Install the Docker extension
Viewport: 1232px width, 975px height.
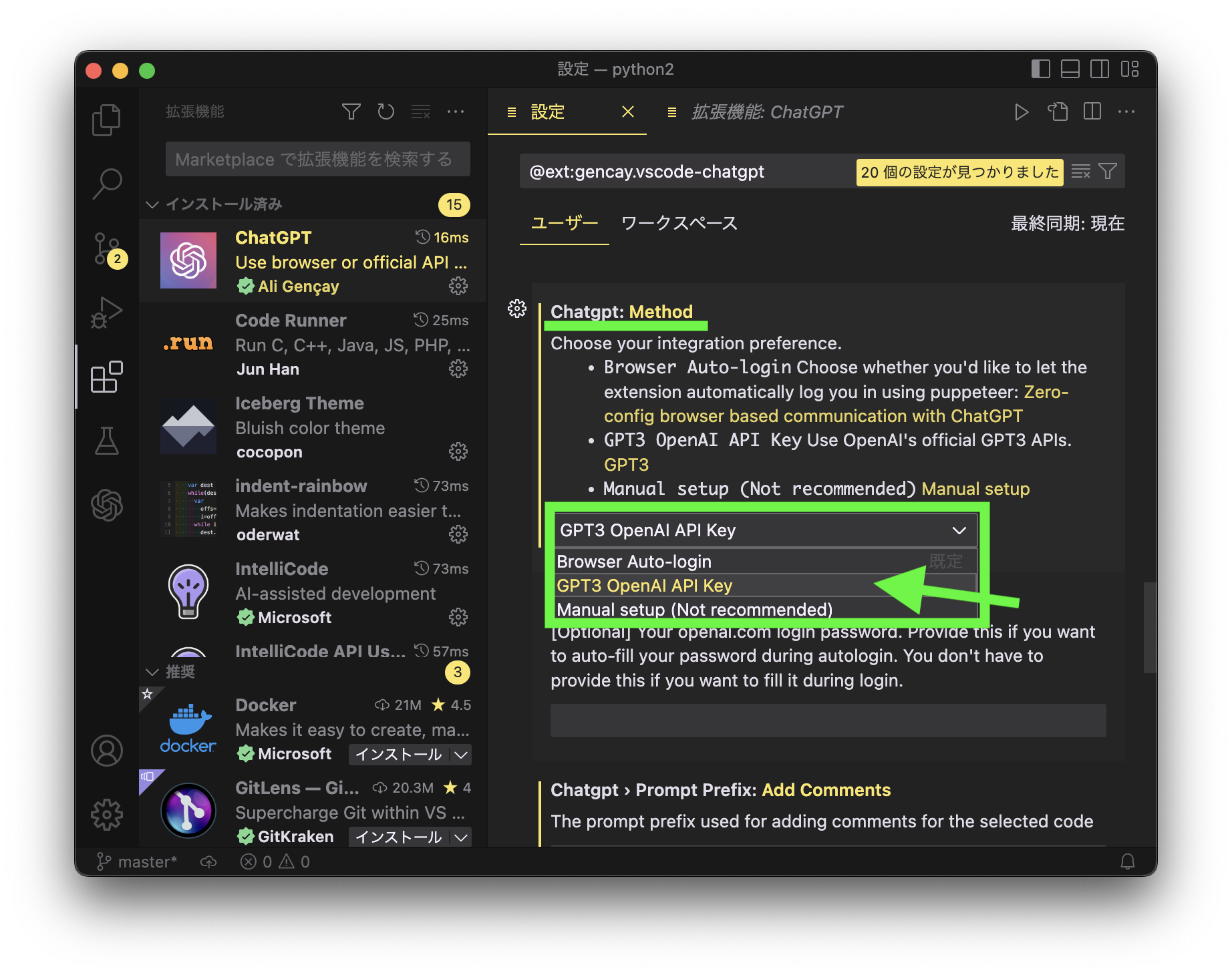pos(399,755)
